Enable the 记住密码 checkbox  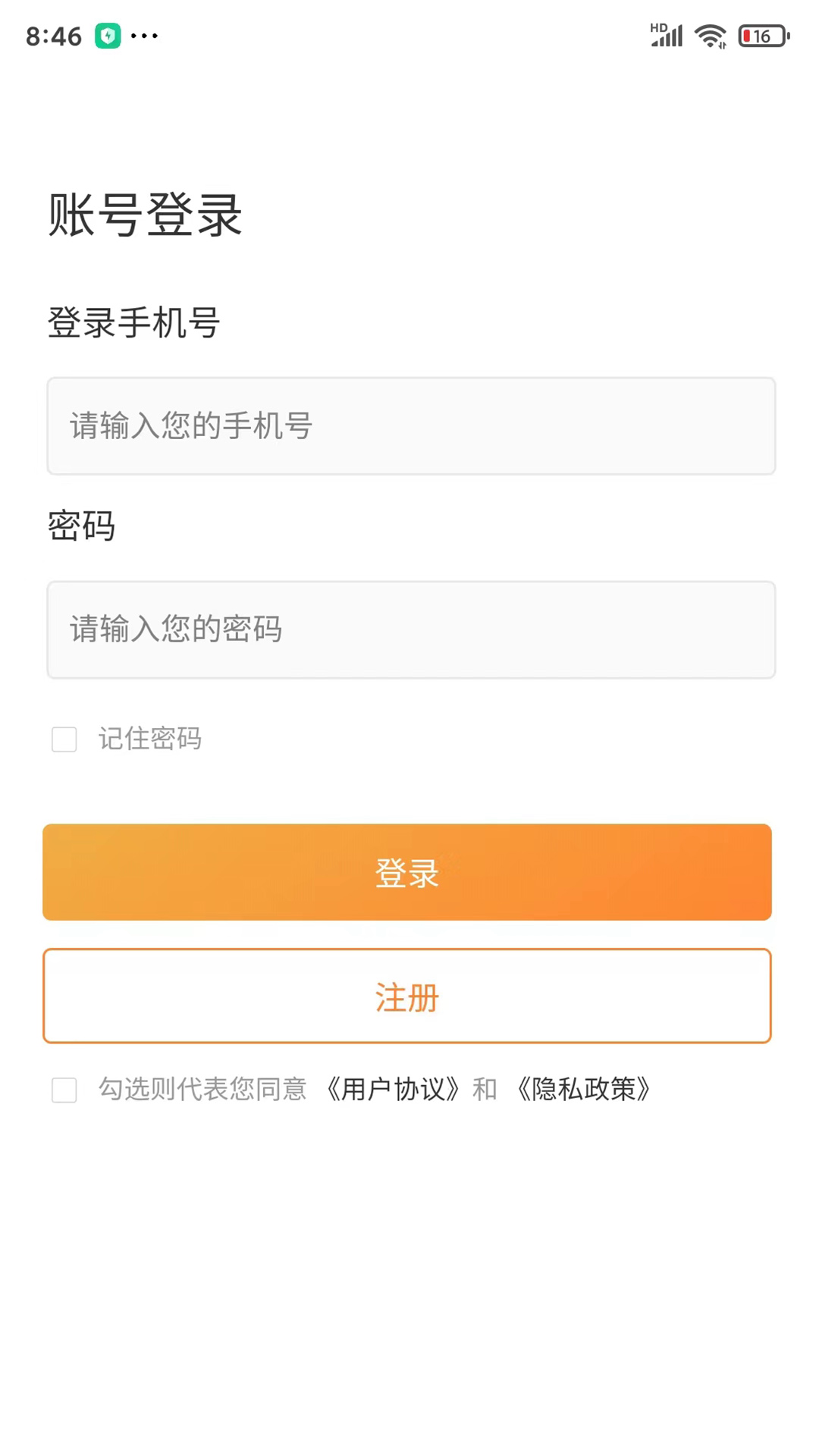(x=64, y=739)
